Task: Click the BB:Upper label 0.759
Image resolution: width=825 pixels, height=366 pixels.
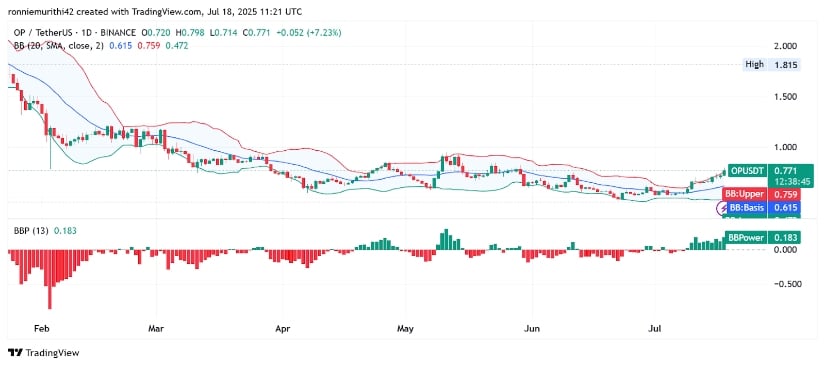Action: pos(761,195)
